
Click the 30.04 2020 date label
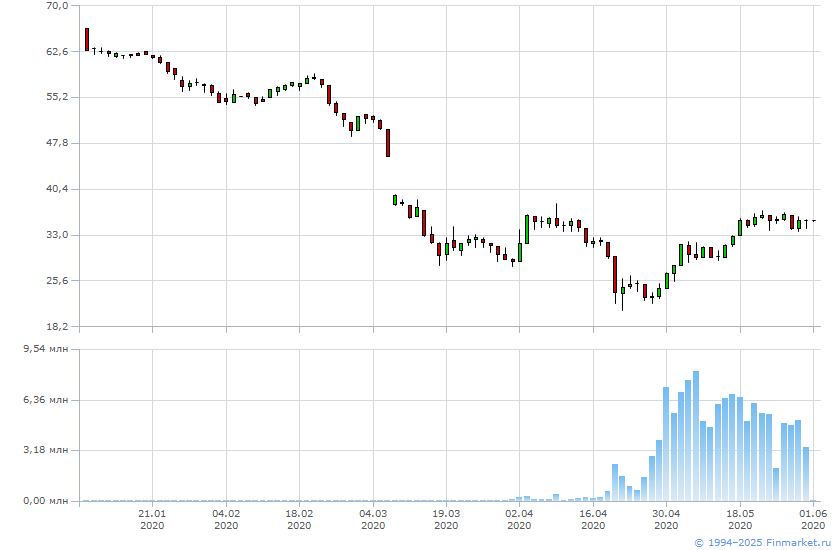point(666,519)
